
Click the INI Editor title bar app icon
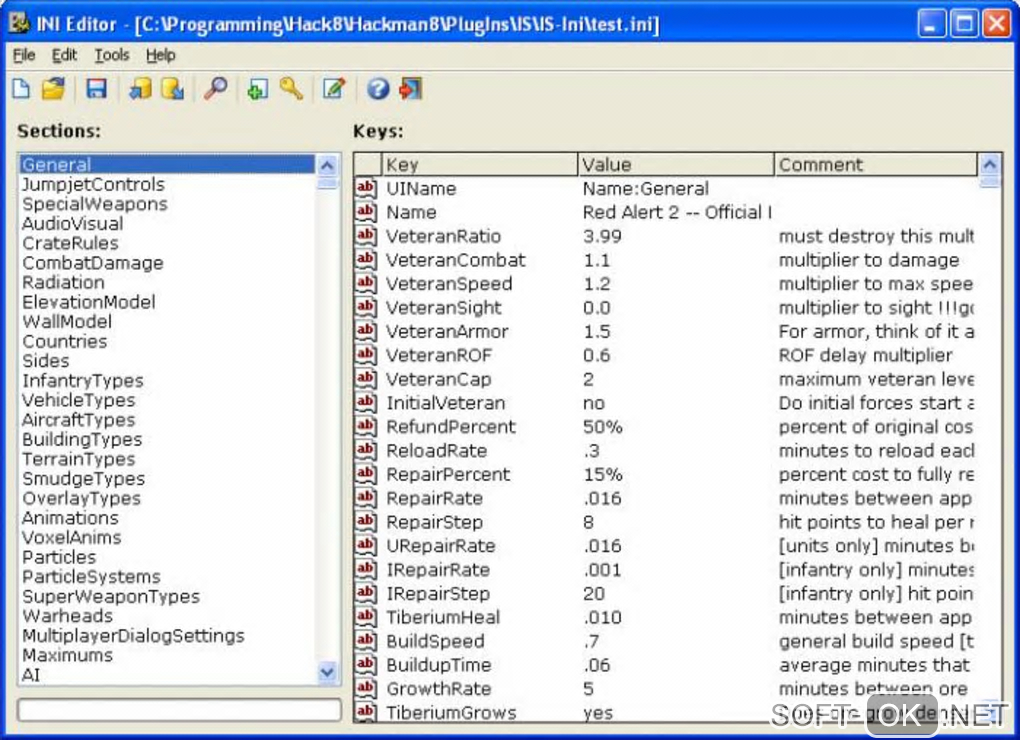pos(20,24)
